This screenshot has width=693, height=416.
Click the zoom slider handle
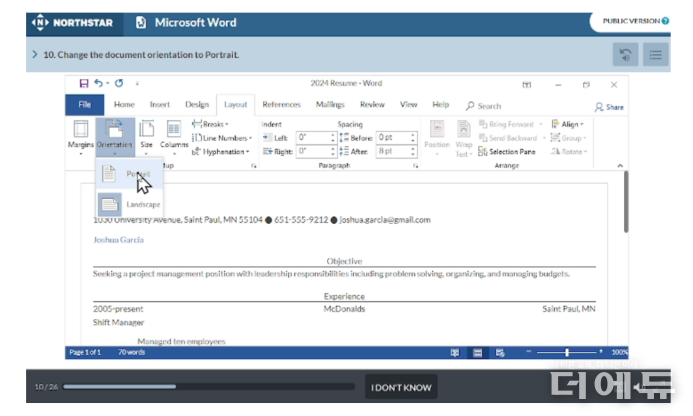click(x=567, y=352)
